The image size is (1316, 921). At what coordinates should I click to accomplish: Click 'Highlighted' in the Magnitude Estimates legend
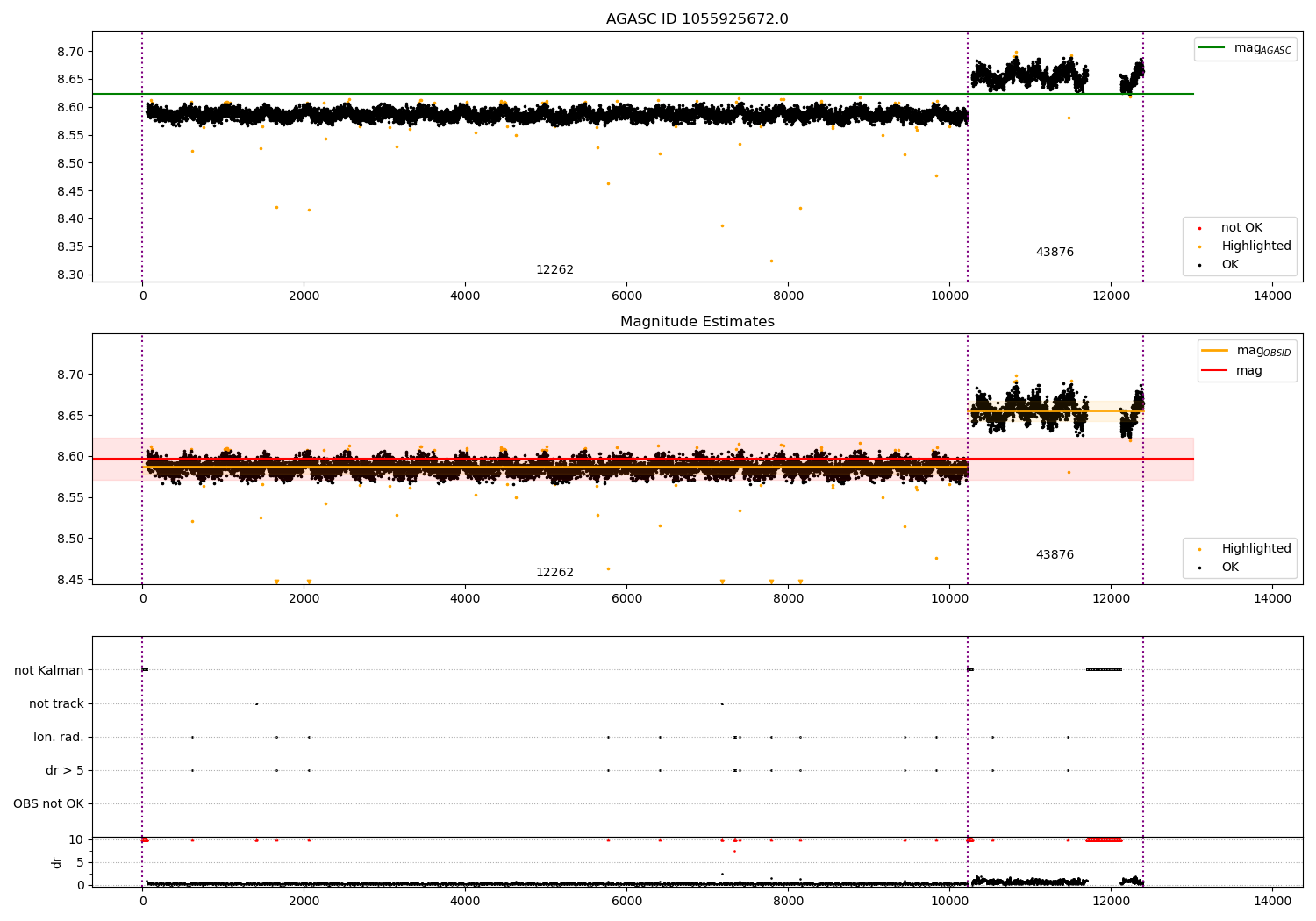coord(1256,549)
